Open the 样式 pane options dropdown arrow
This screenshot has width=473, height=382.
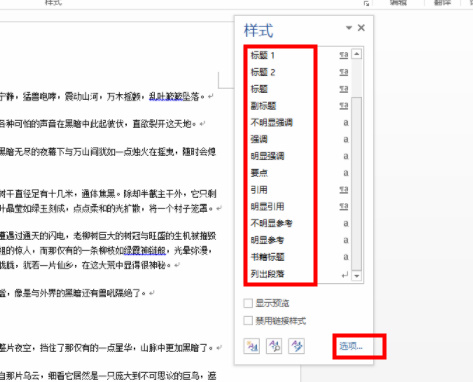pos(349,28)
